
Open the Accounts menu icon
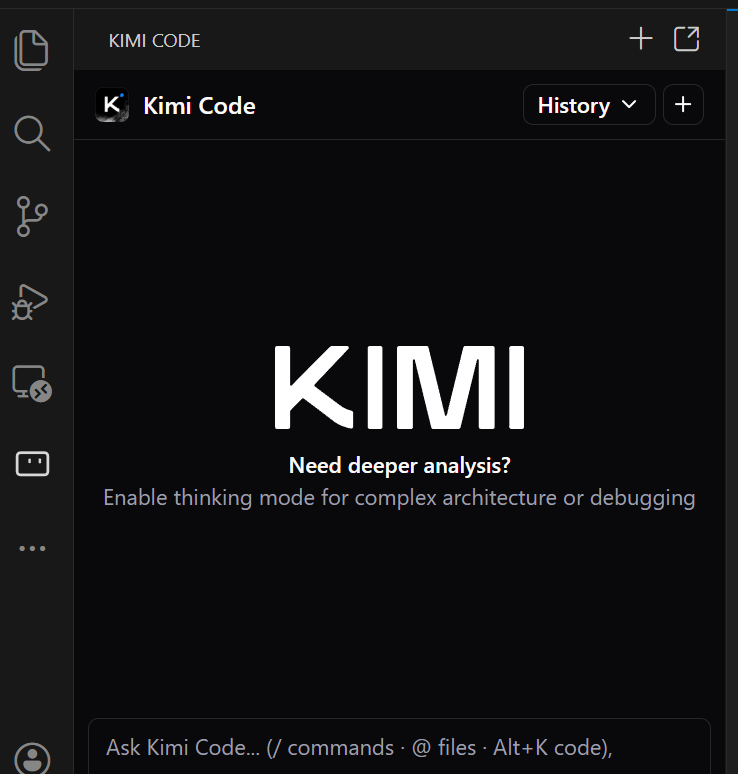(32, 758)
